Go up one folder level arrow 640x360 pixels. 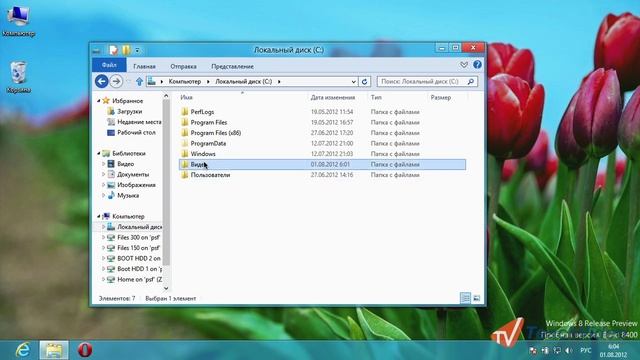click(x=139, y=81)
